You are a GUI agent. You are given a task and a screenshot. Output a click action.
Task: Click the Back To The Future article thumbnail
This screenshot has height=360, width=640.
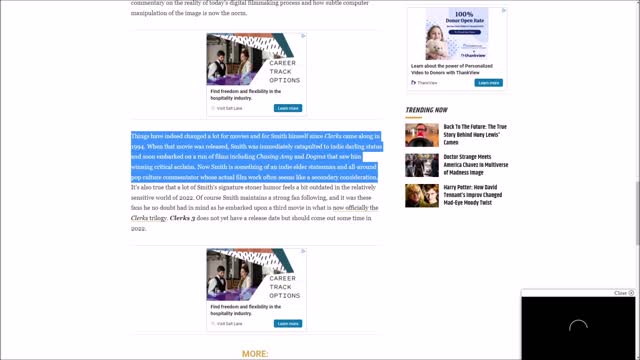[x=422, y=135]
